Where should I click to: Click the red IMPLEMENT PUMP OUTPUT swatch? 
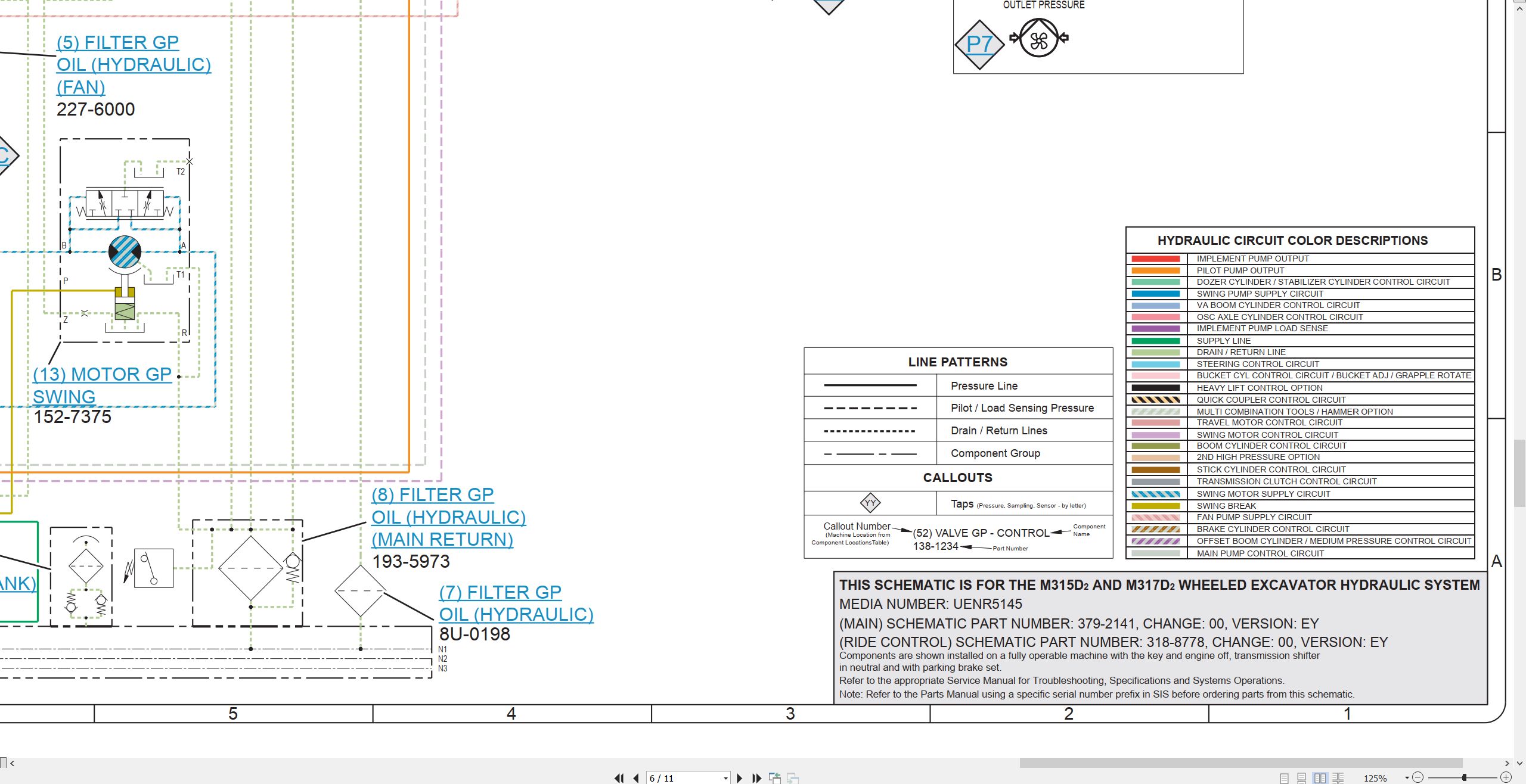[1155, 259]
